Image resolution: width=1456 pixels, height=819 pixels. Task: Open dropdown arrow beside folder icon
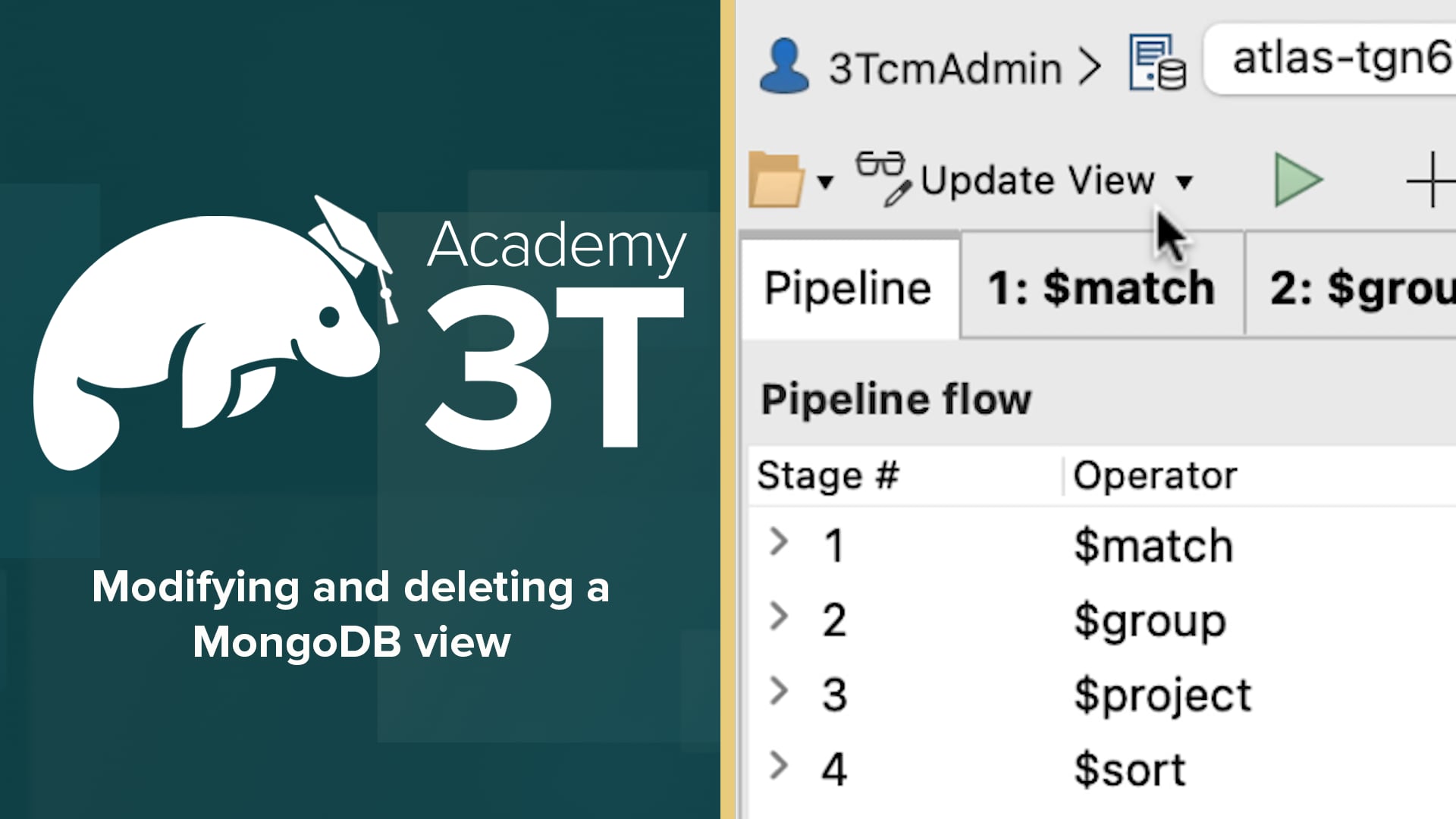(x=825, y=182)
